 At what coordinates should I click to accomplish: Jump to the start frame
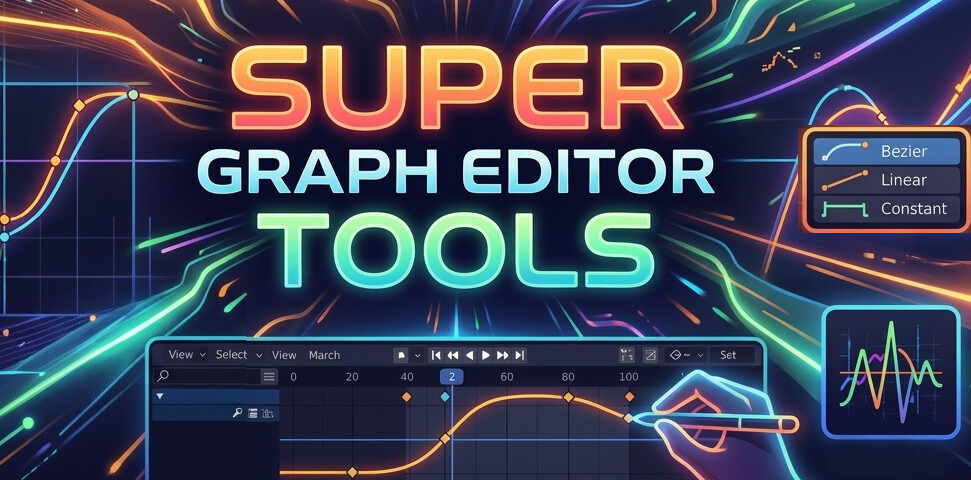point(436,356)
